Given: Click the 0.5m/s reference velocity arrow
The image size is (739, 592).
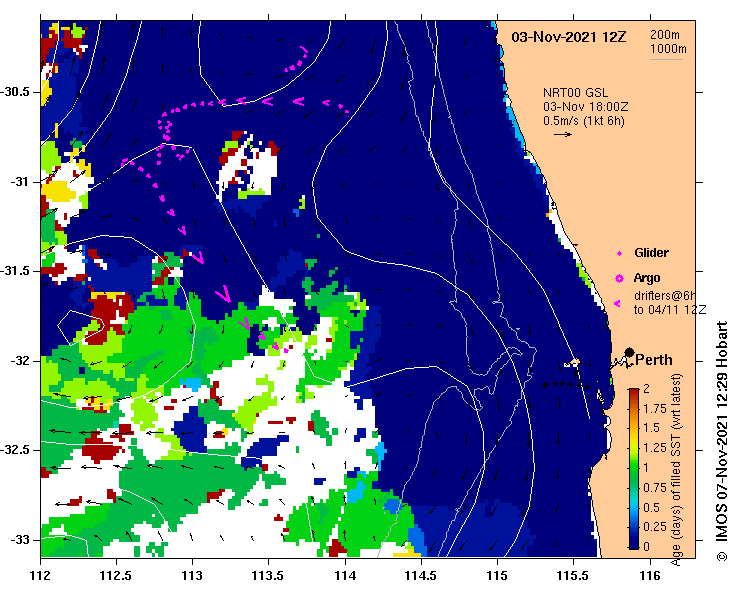Looking at the screenshot, I should click(563, 134).
